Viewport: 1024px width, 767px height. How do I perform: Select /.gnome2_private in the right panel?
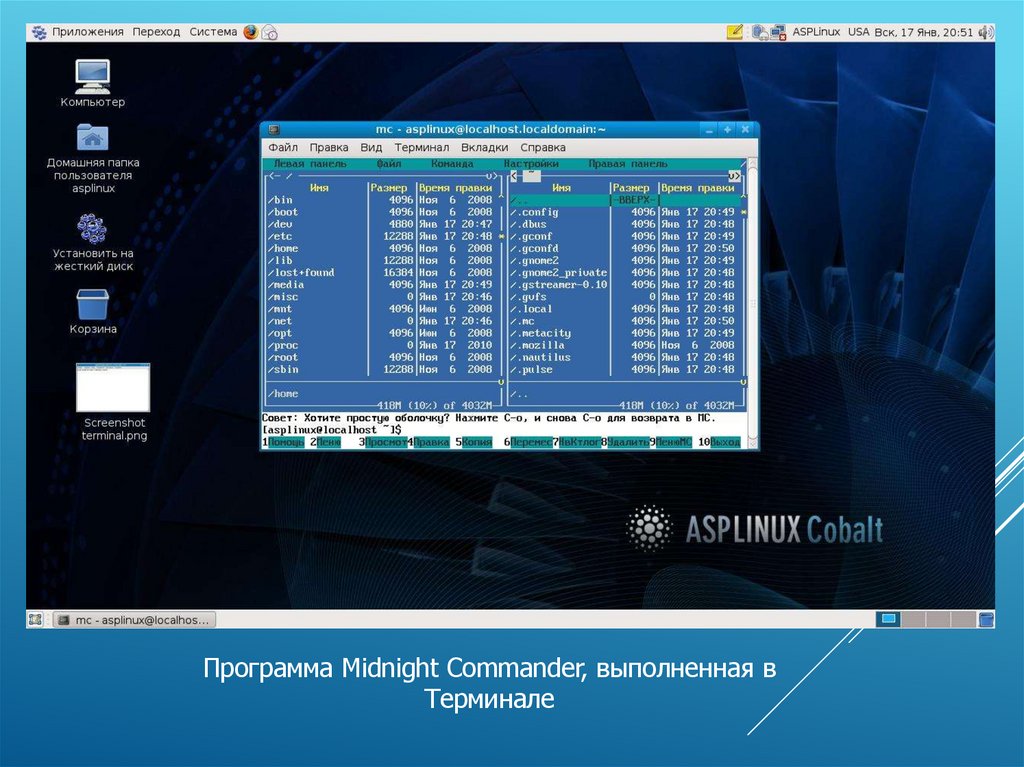(x=625, y=272)
